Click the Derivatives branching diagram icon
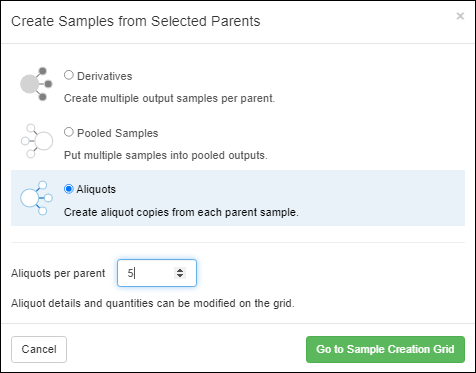Screen dimensions: 476x373 click(36, 84)
